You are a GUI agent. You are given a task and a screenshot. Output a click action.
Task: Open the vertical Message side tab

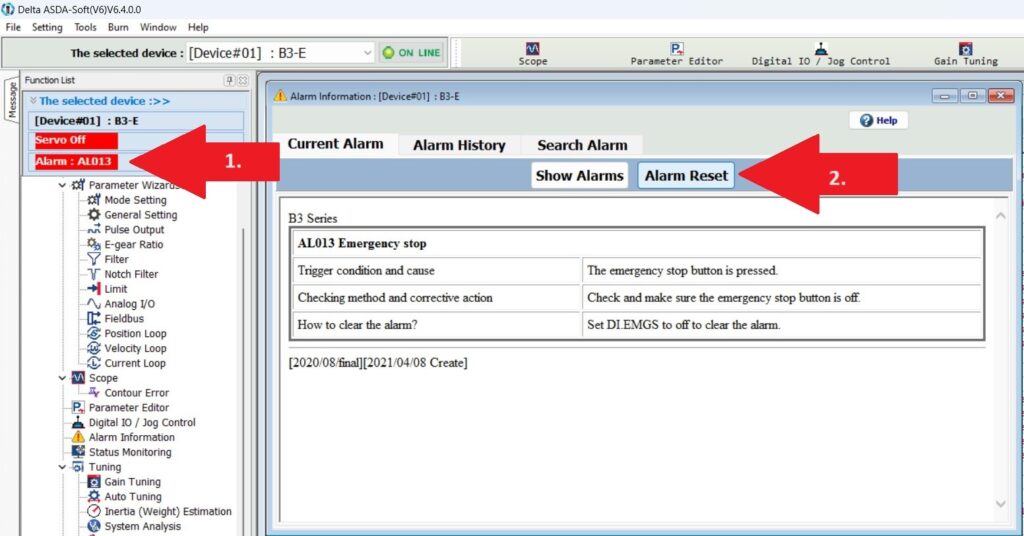coord(12,100)
